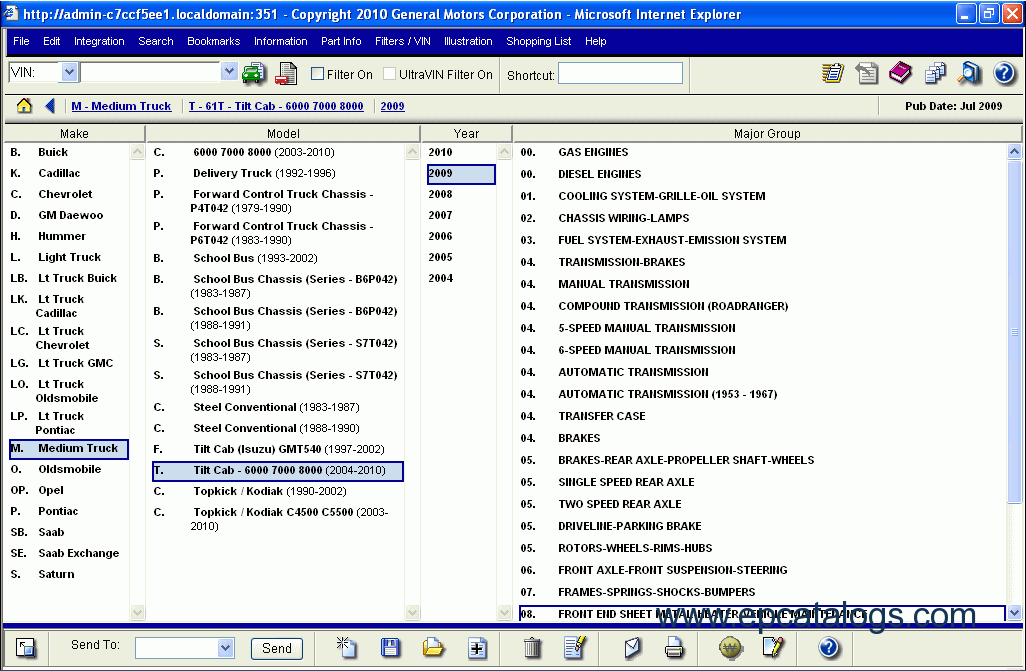Enable the Filter On checkbox

tap(318, 74)
